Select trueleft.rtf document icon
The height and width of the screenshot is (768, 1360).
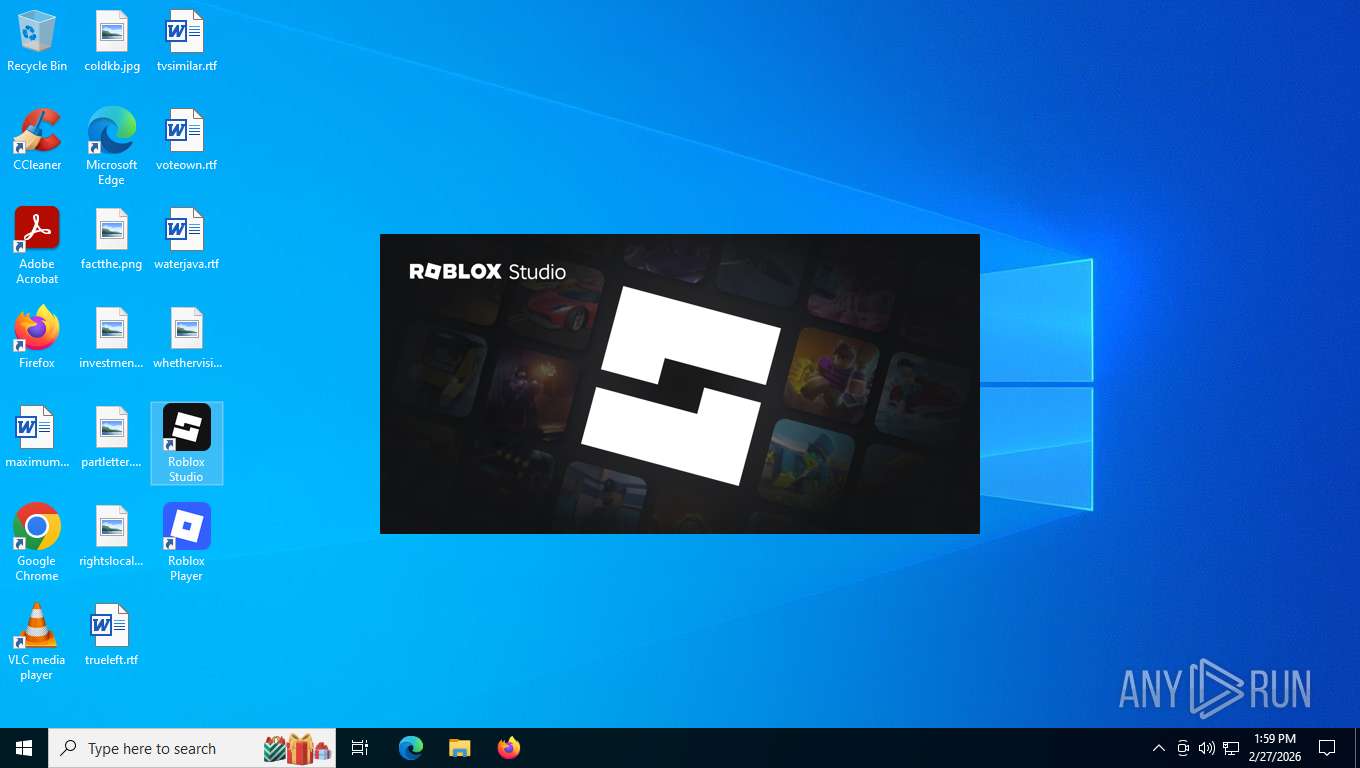pyautogui.click(x=112, y=635)
